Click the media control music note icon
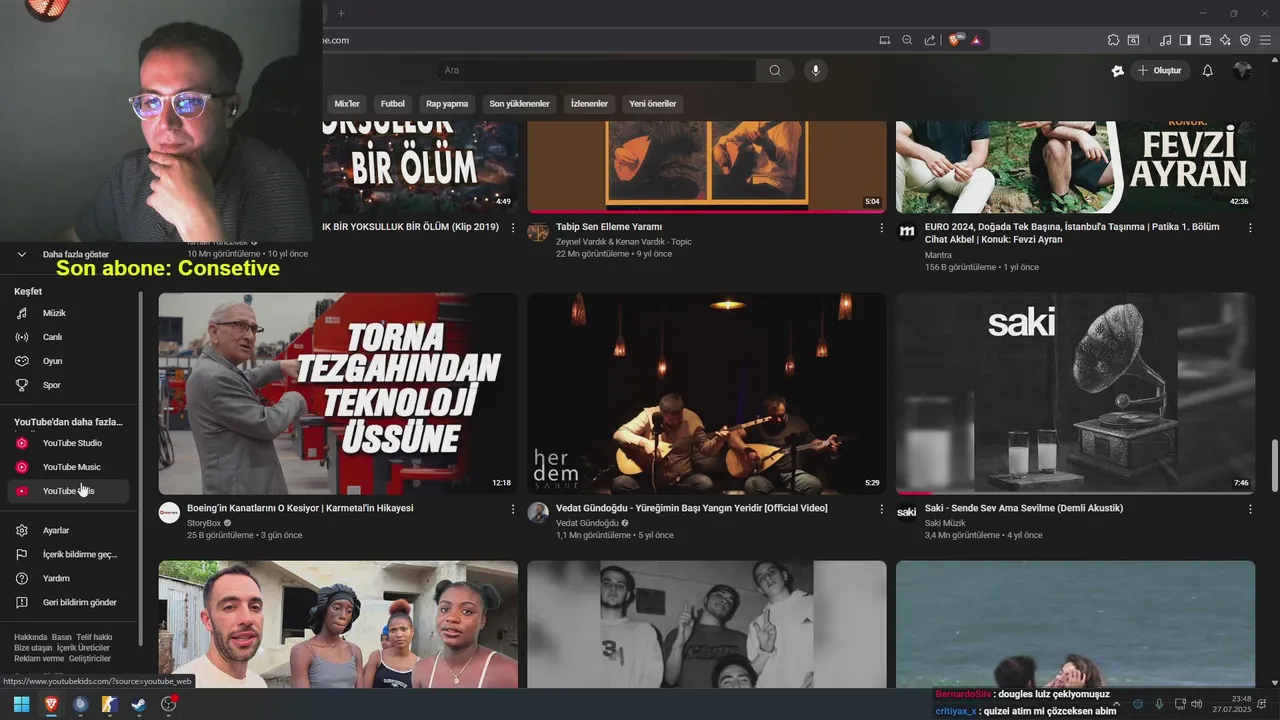The height and width of the screenshot is (720, 1280). point(1165,40)
